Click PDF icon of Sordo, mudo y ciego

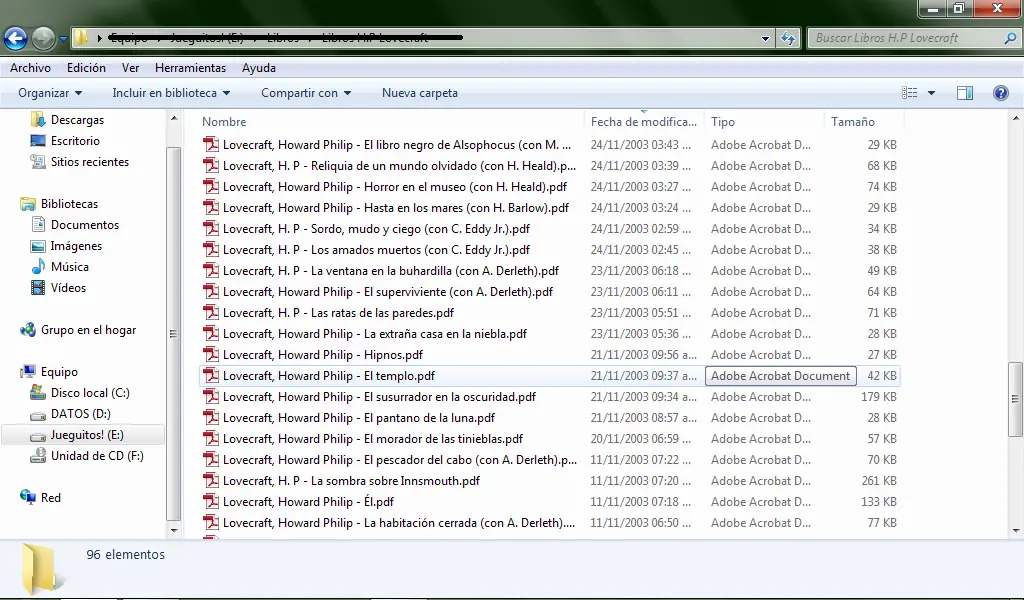point(210,228)
